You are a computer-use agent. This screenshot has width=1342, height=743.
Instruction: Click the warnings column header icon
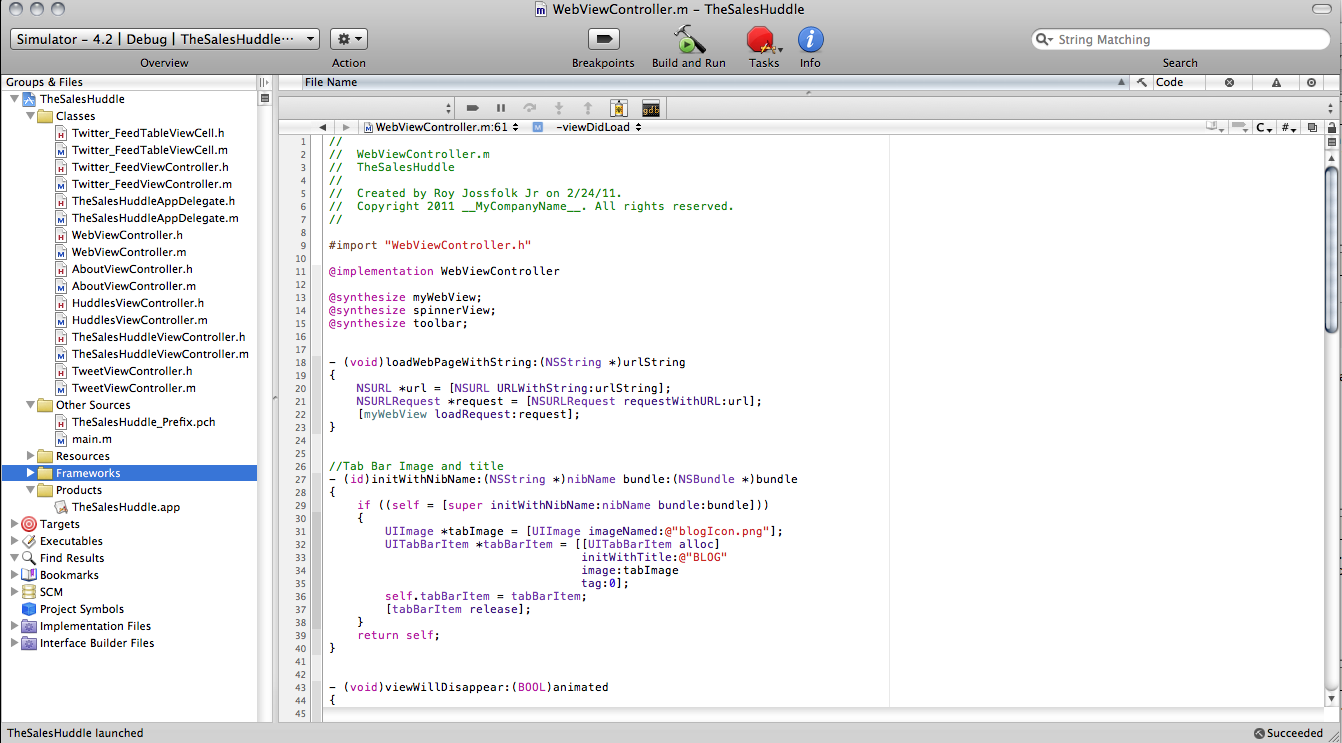1276,82
